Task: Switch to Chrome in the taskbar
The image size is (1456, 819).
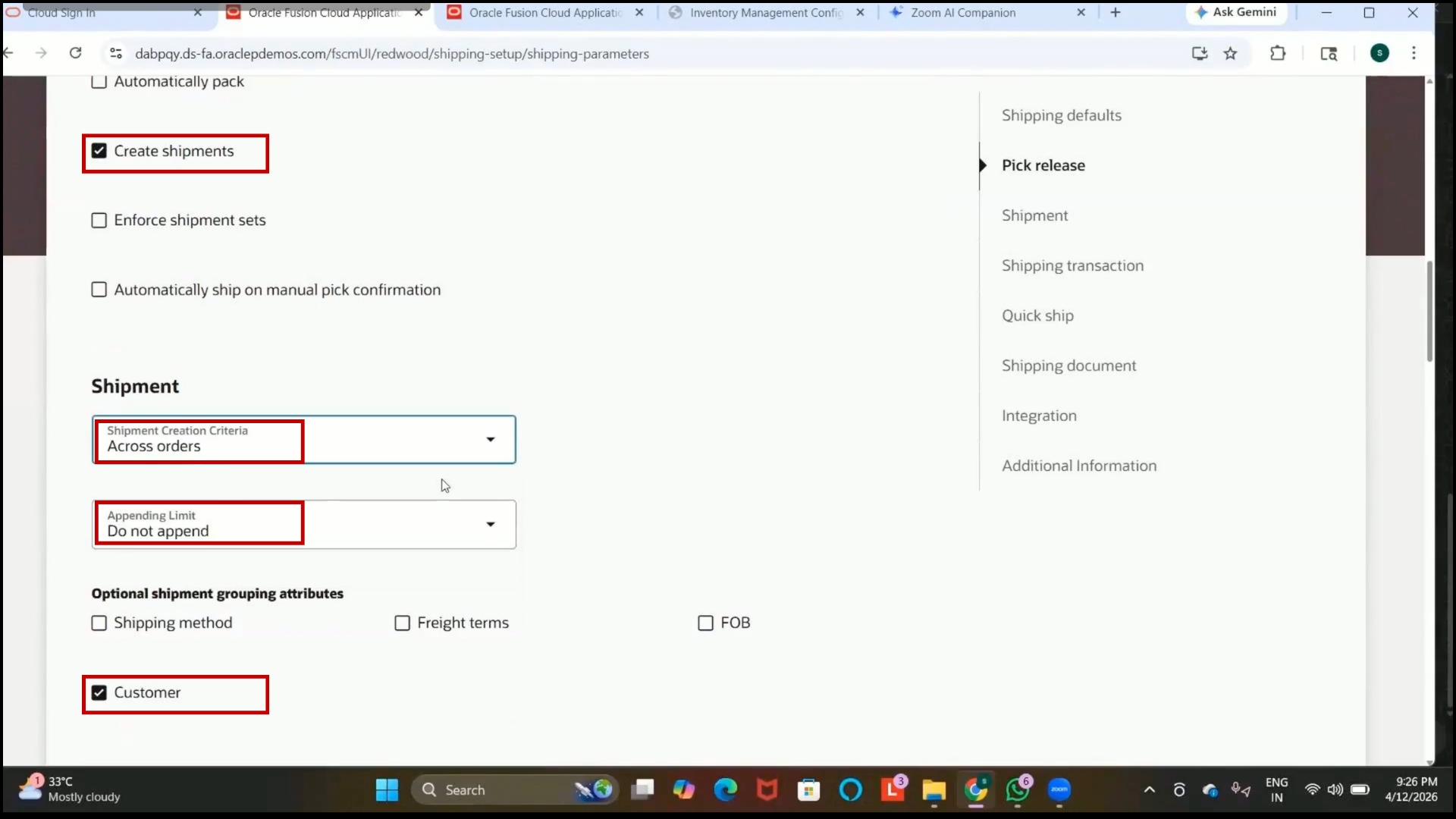Action: click(x=976, y=790)
